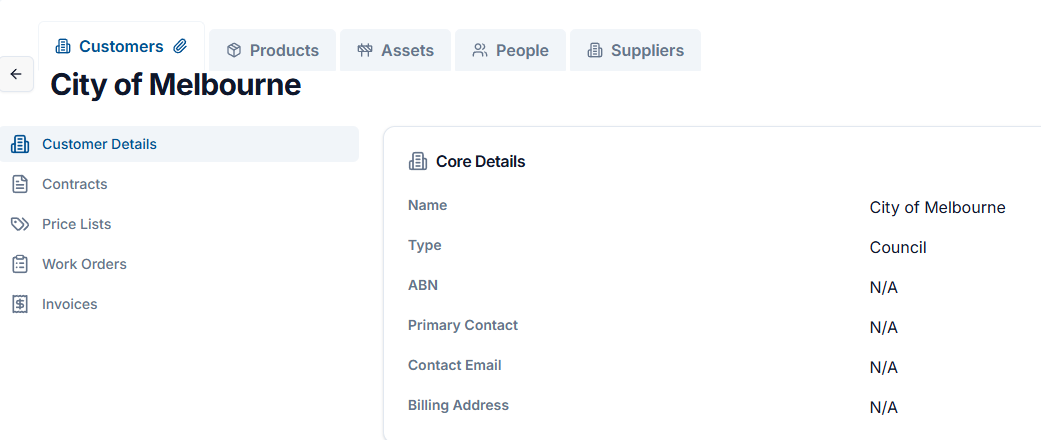Click the Customer Details sidebar icon
This screenshot has width=1041, height=440.
pos(20,144)
